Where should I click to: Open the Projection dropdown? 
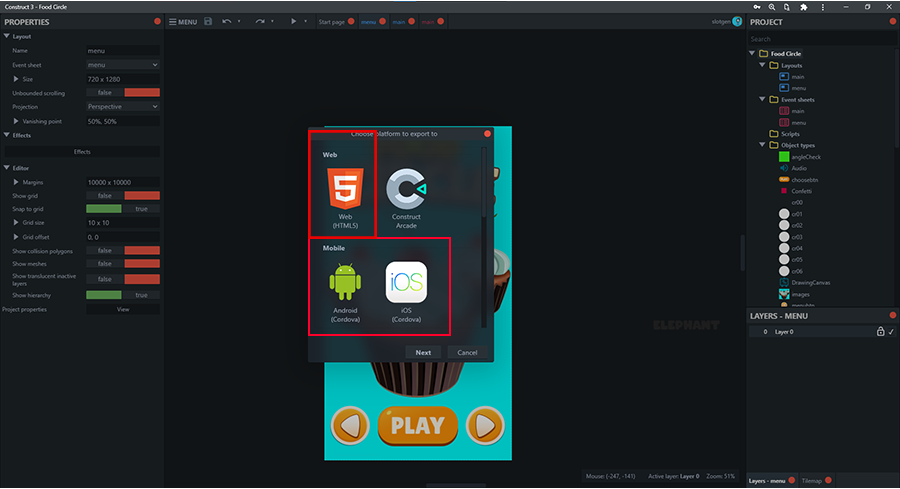(x=123, y=107)
